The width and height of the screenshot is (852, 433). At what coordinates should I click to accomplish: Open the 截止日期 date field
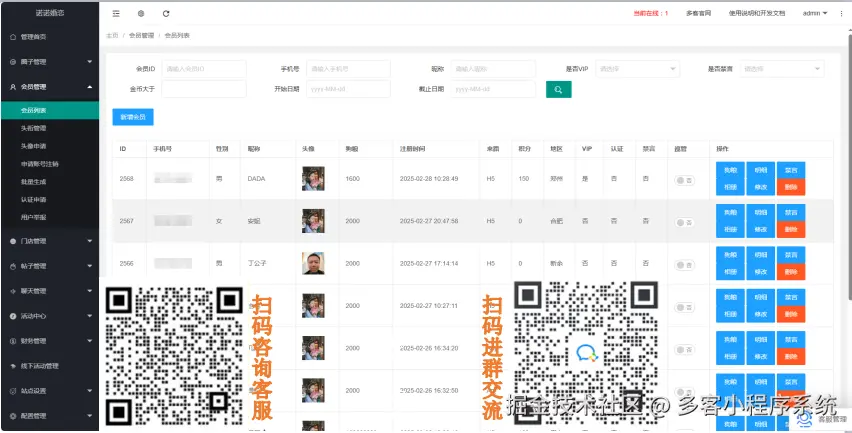[493, 89]
